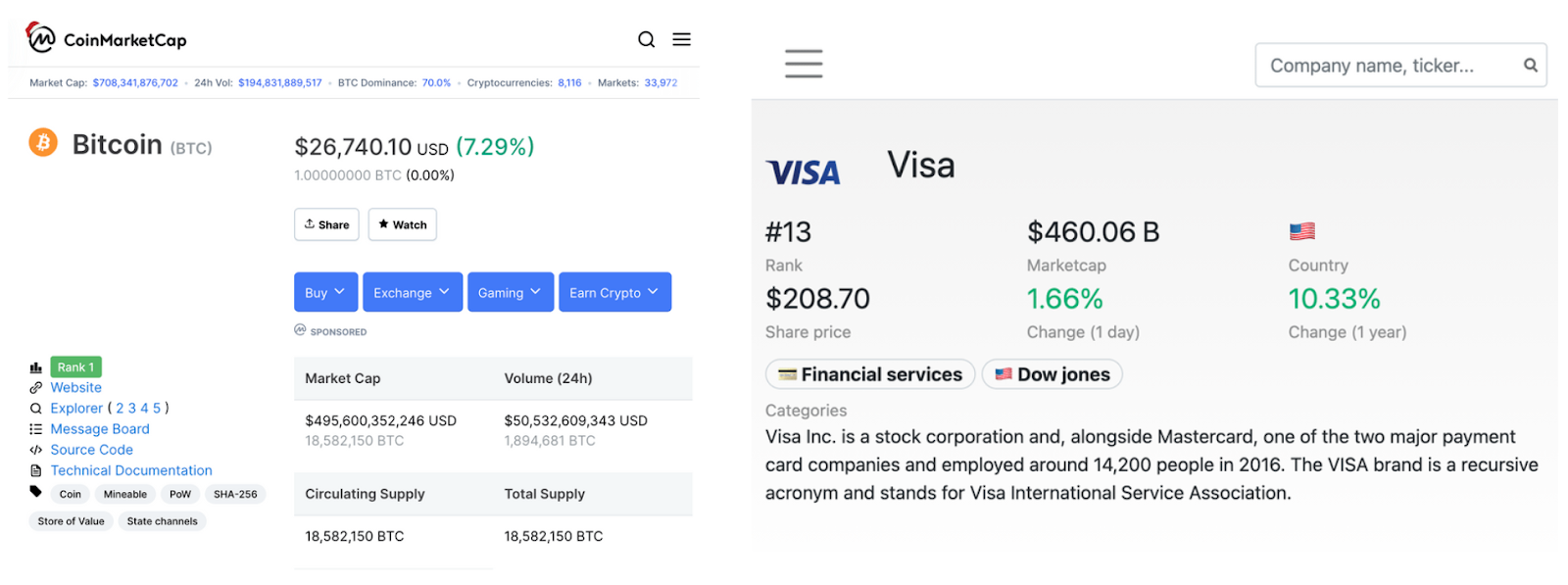Expand the Buy dropdown
1568x585 pixels.
coord(325,292)
